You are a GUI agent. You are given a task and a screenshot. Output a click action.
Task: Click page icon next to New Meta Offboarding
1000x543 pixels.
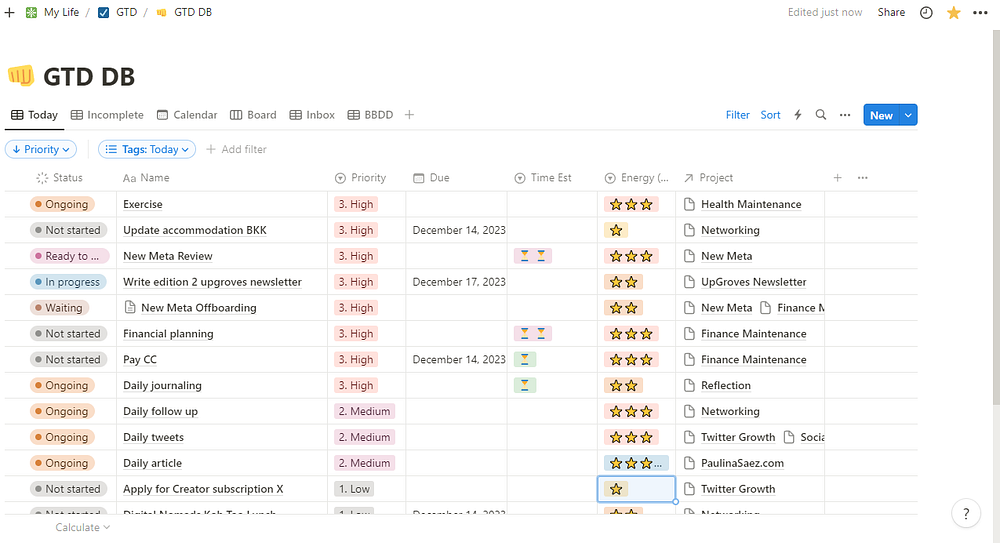coord(130,308)
